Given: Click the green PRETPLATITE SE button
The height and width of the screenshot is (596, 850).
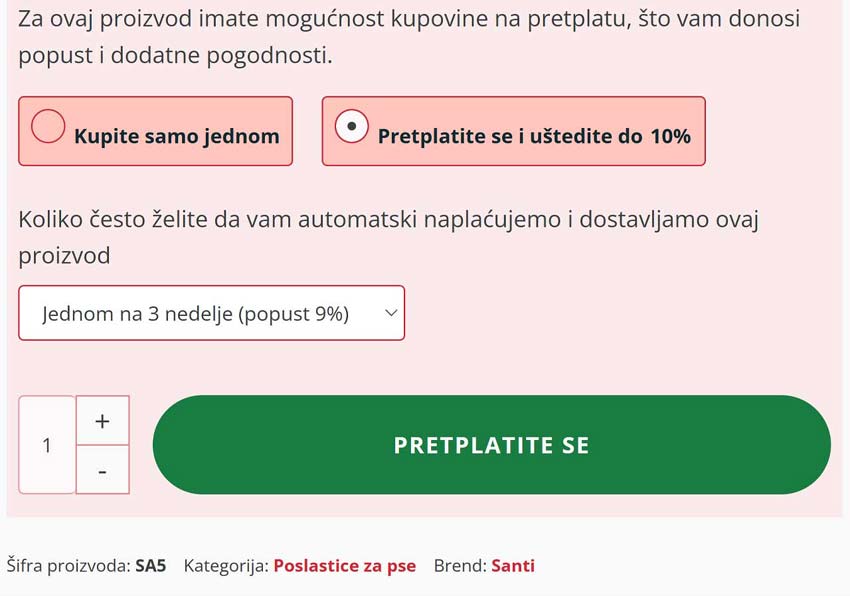Looking at the screenshot, I should pos(492,445).
